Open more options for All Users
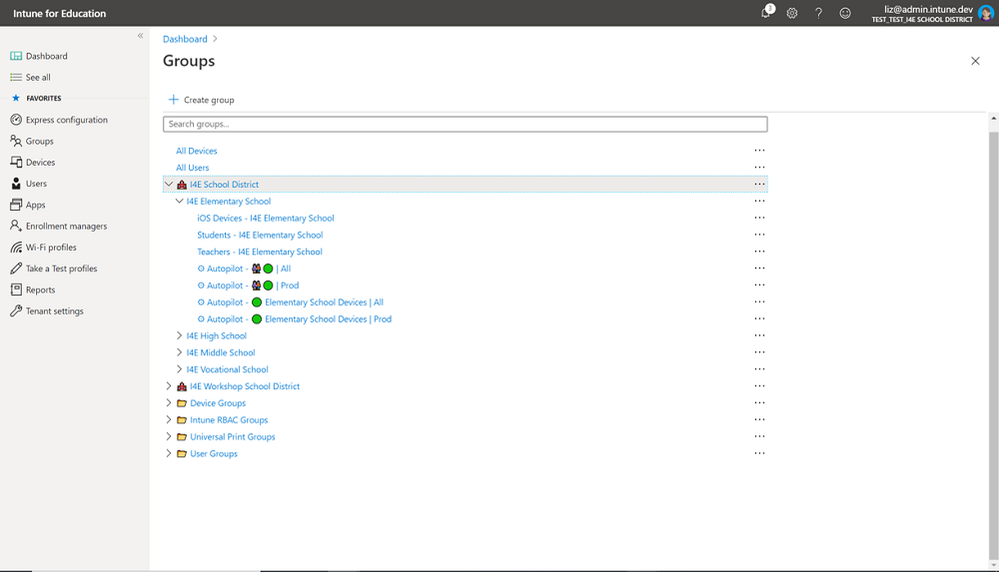The height and width of the screenshot is (572, 999). [x=759, y=168]
